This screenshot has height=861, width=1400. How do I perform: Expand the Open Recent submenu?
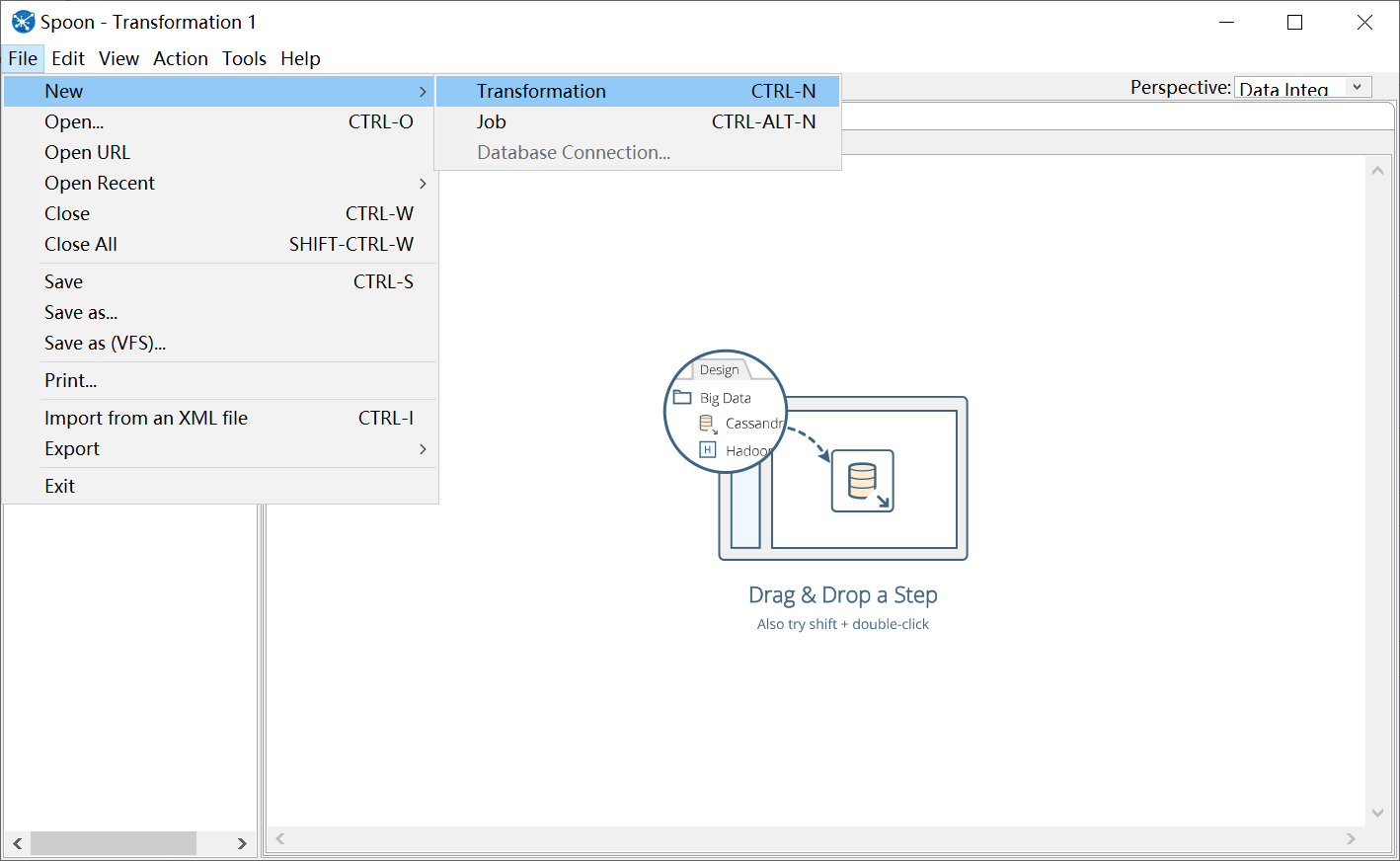[220, 183]
